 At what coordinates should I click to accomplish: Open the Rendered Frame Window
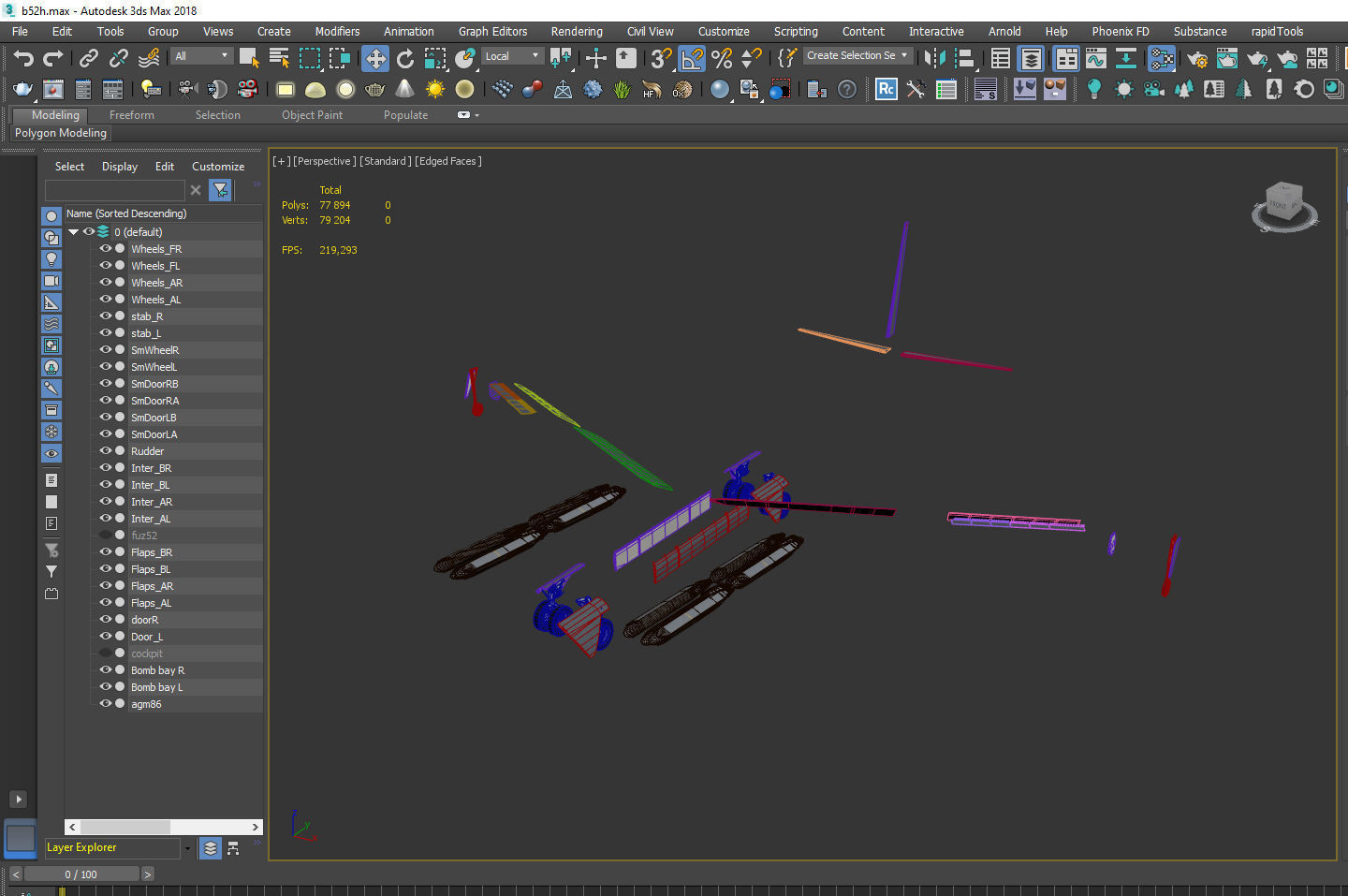tap(1227, 58)
